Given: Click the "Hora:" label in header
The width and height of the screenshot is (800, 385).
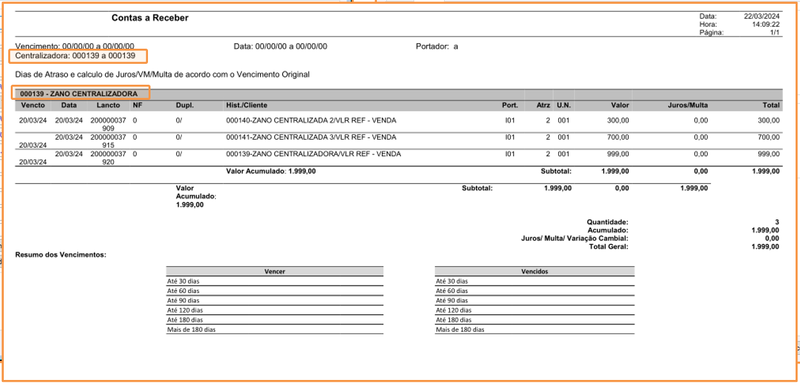Looking at the screenshot, I should pos(707,24).
